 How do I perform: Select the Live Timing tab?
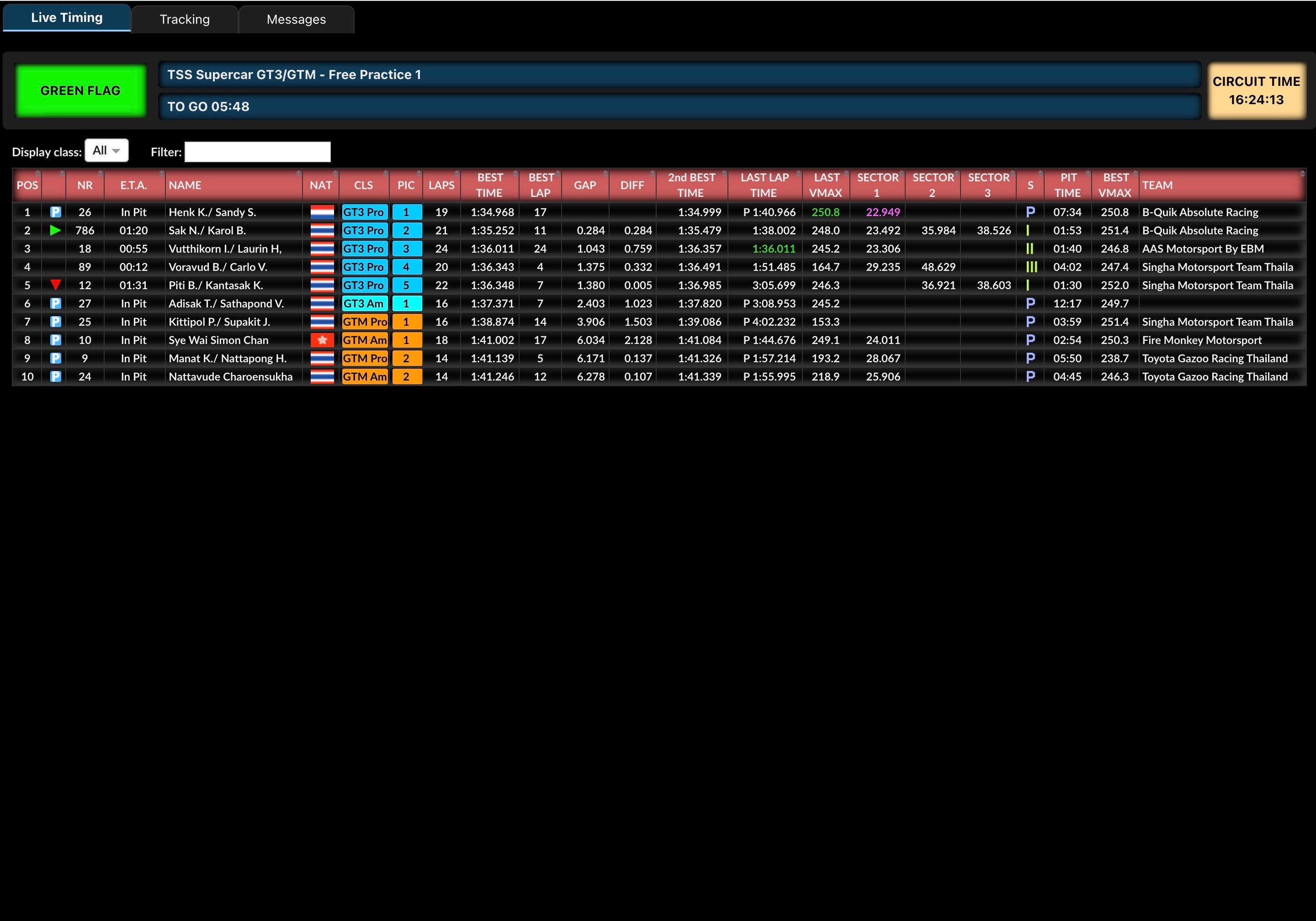pyautogui.click(x=67, y=18)
